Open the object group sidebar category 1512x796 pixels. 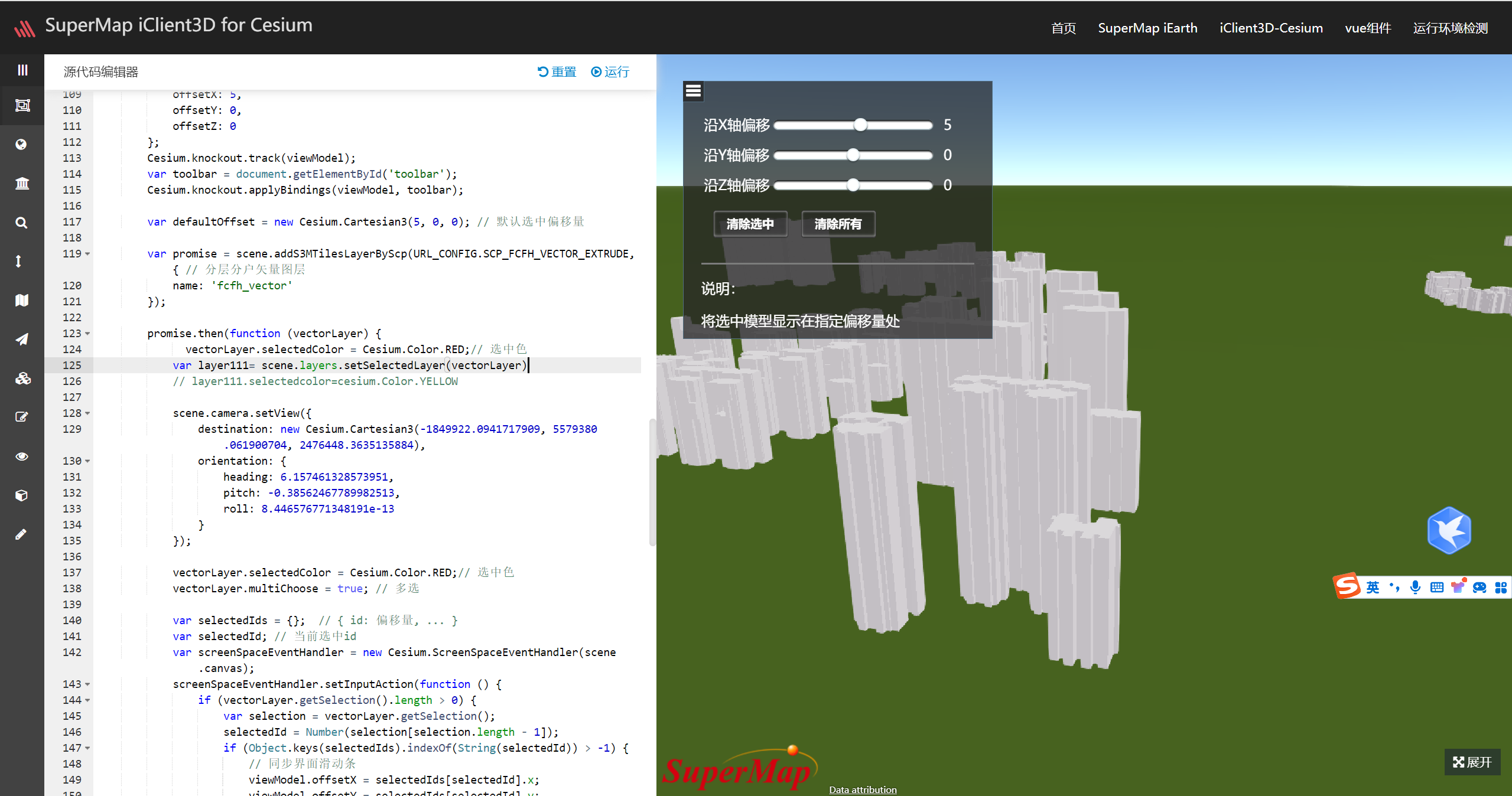click(22, 106)
